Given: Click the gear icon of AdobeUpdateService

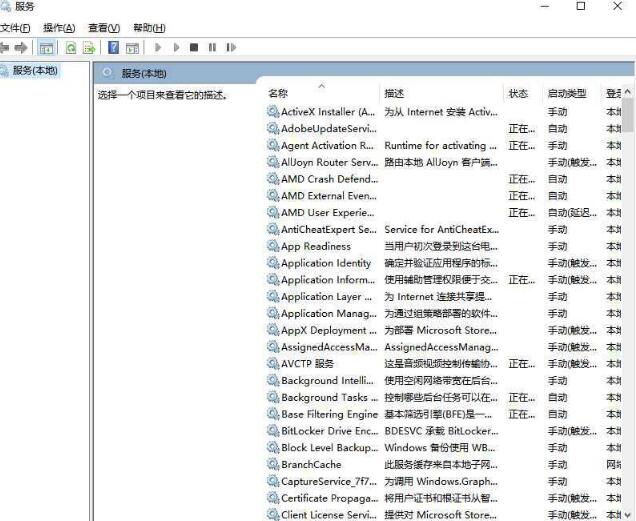Looking at the screenshot, I should click(273, 128).
